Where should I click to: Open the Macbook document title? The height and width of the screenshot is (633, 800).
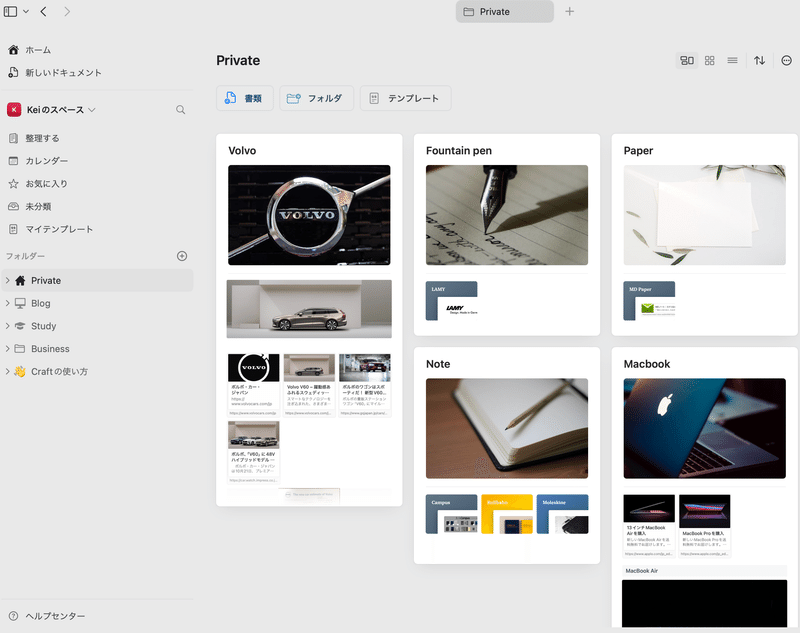click(646, 364)
